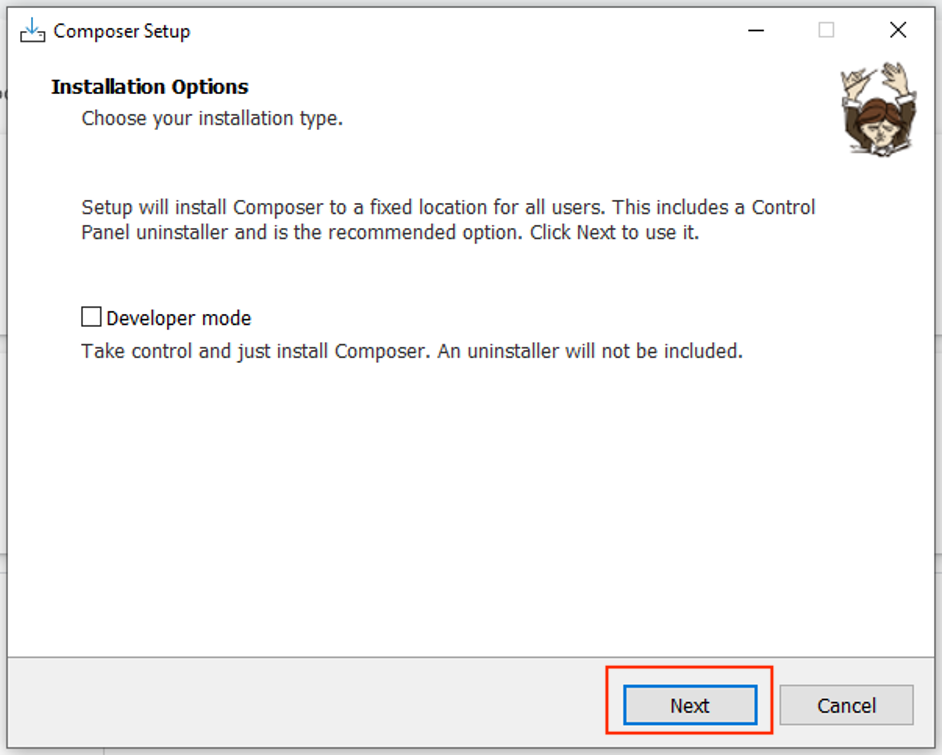943x756 pixels.
Task: Click the 'Composer Setup' title bar text
Action: coord(121,31)
